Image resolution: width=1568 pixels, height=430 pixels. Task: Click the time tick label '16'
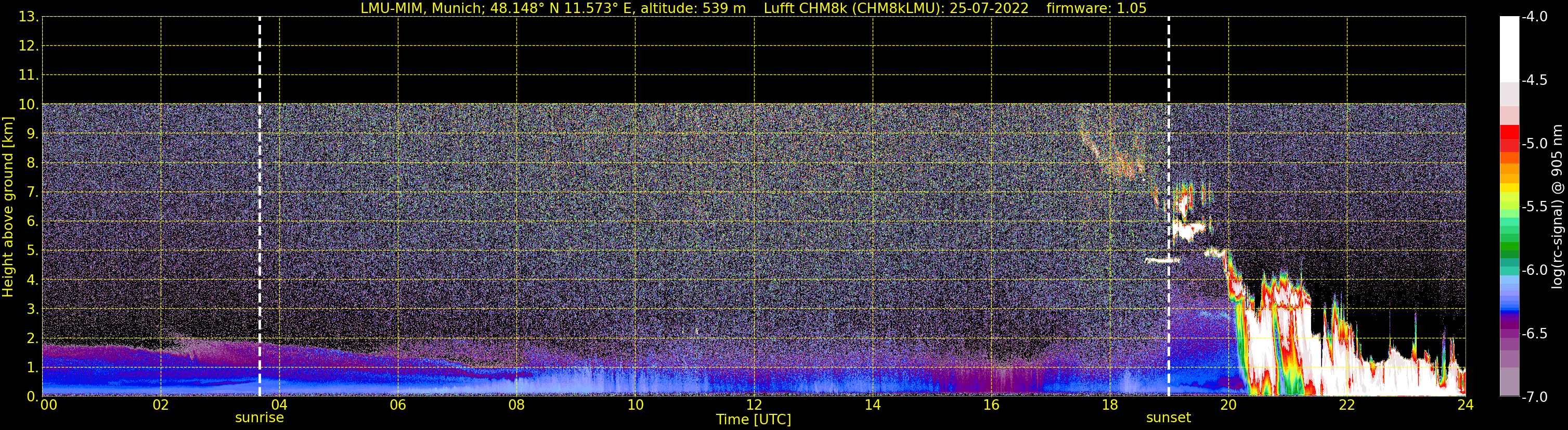click(x=992, y=405)
